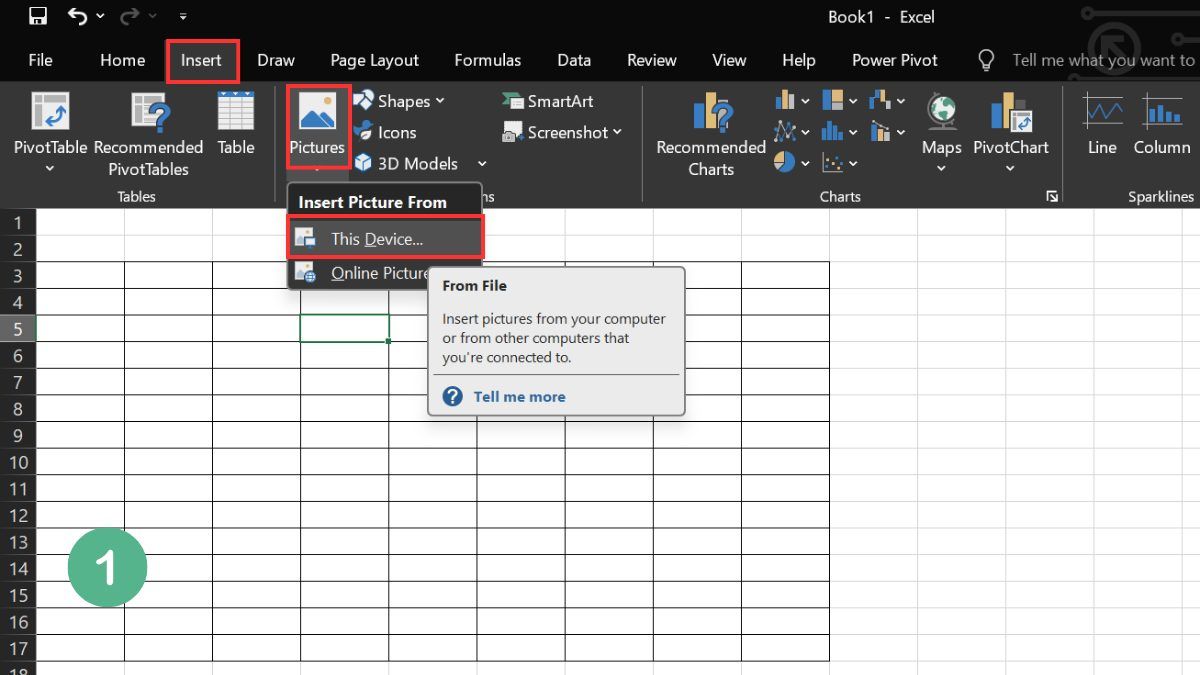Expand the PivotTable dropdown chevron
Viewport: 1200px width, 675px height.
point(49,168)
